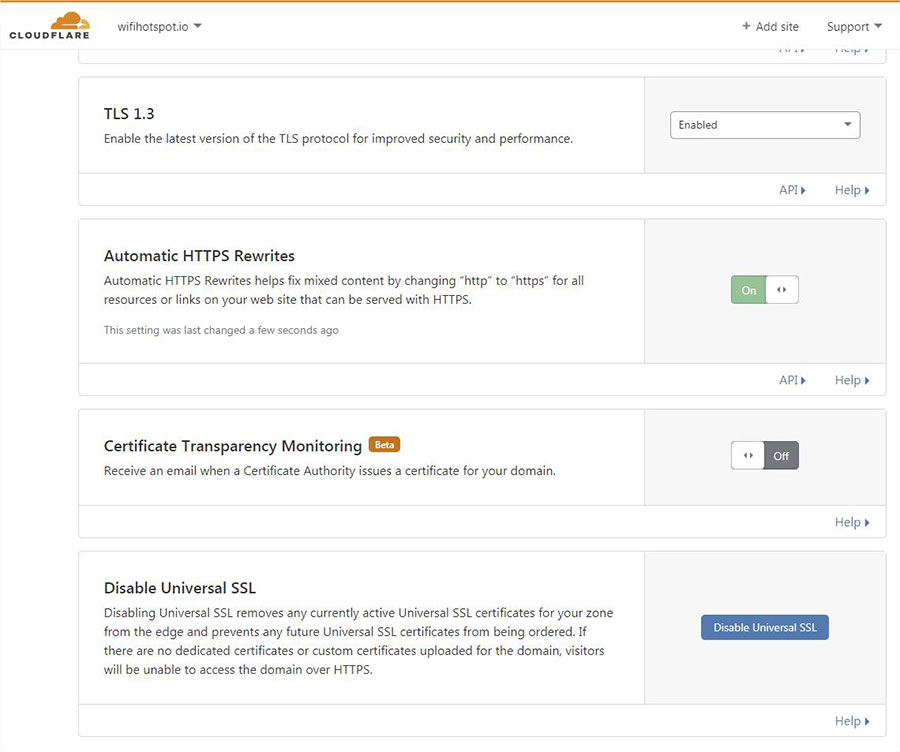Click the orange Beta badge
The height and width of the screenshot is (752, 900).
384,445
